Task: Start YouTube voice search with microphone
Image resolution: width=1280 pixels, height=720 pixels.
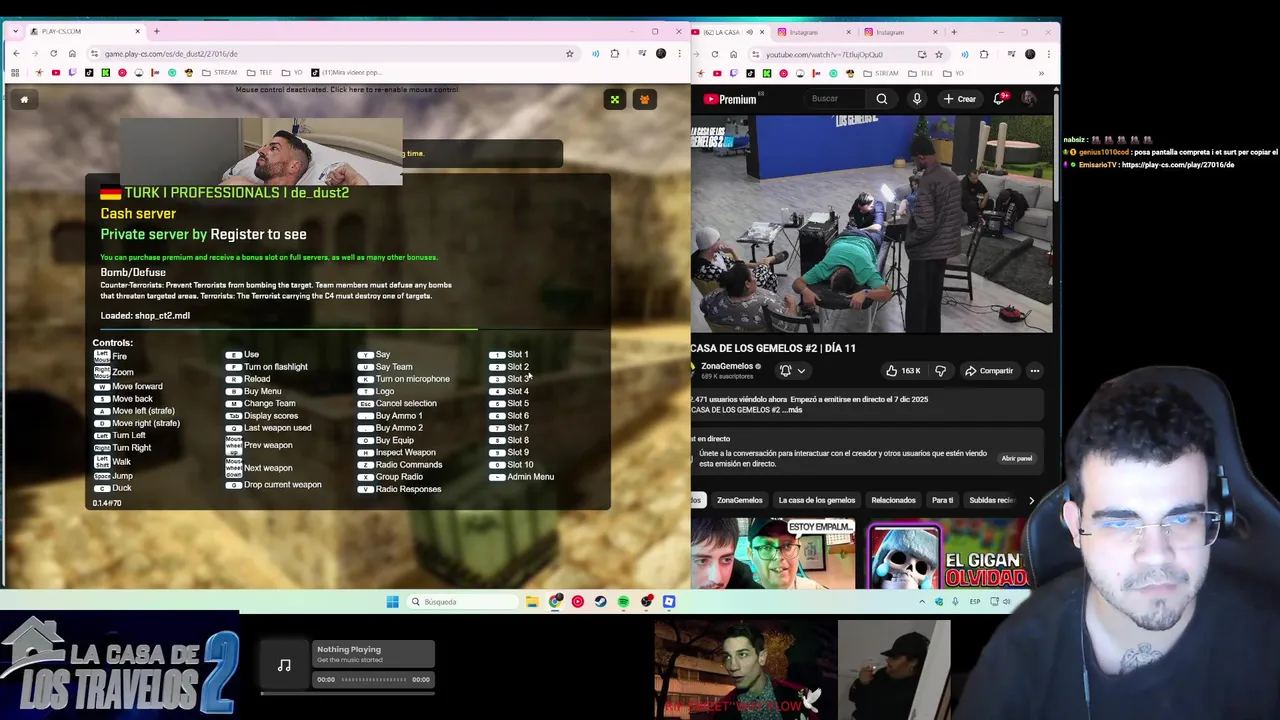Action: pyautogui.click(x=917, y=99)
